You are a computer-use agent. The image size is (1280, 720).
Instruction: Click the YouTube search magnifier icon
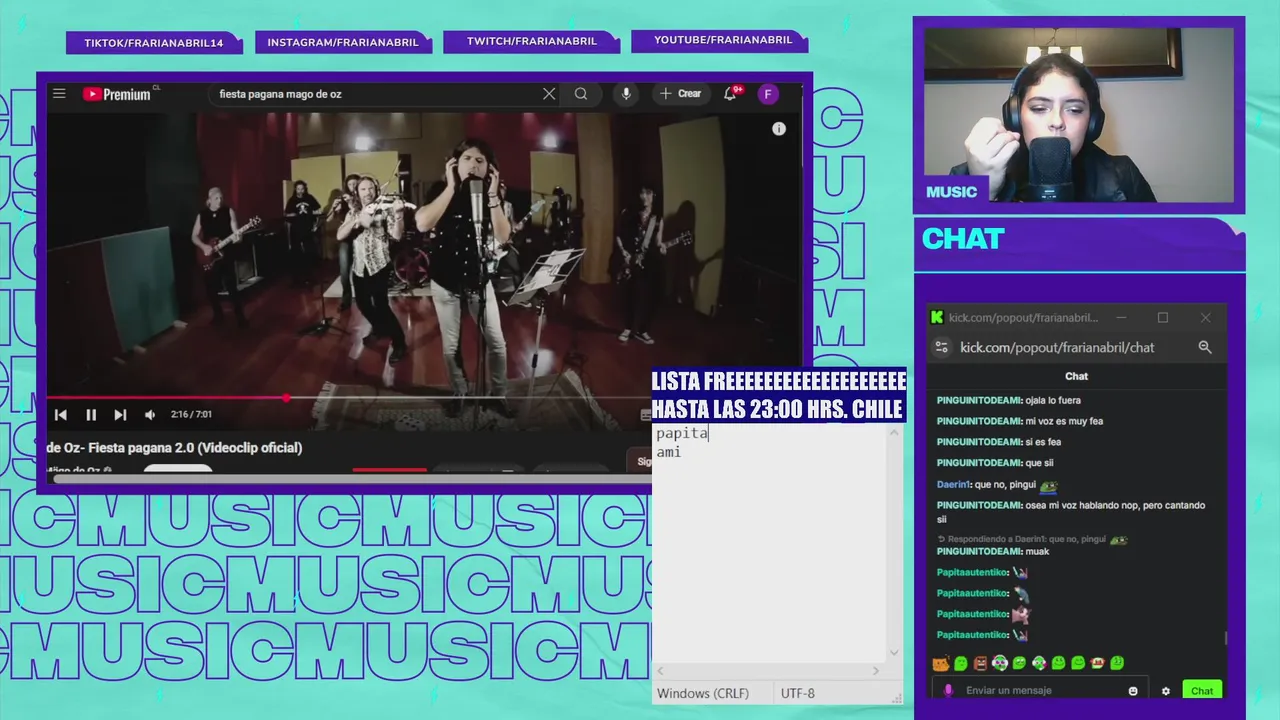click(581, 94)
